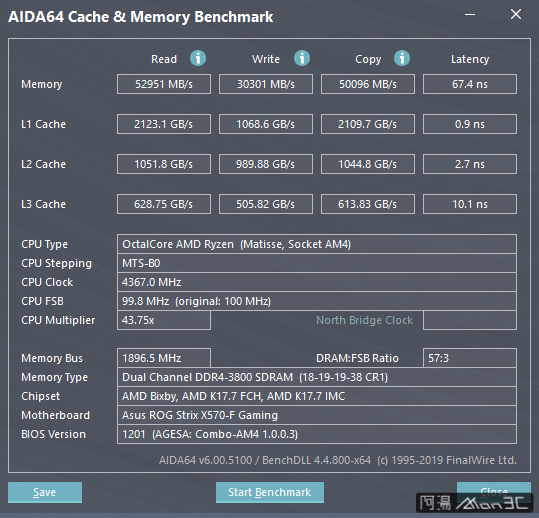Click the Motherboard field Asus ROG Strix X570-F
The image size is (539, 518).
click(317, 415)
